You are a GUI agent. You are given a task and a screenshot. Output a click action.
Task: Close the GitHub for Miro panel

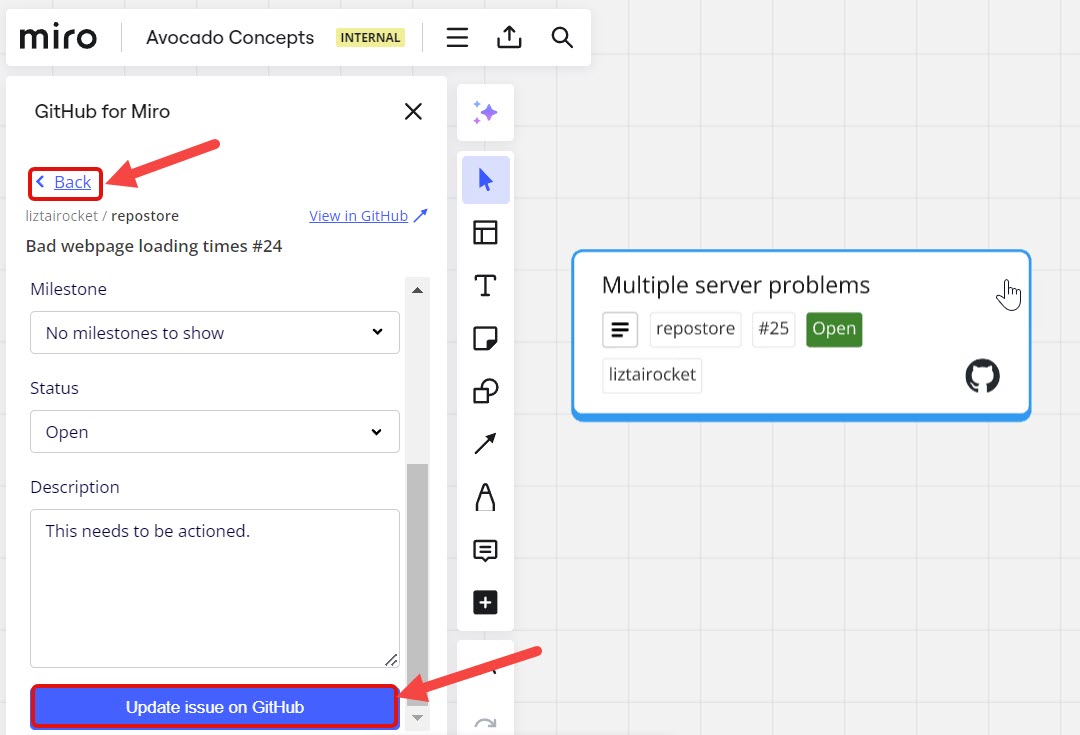pos(413,112)
